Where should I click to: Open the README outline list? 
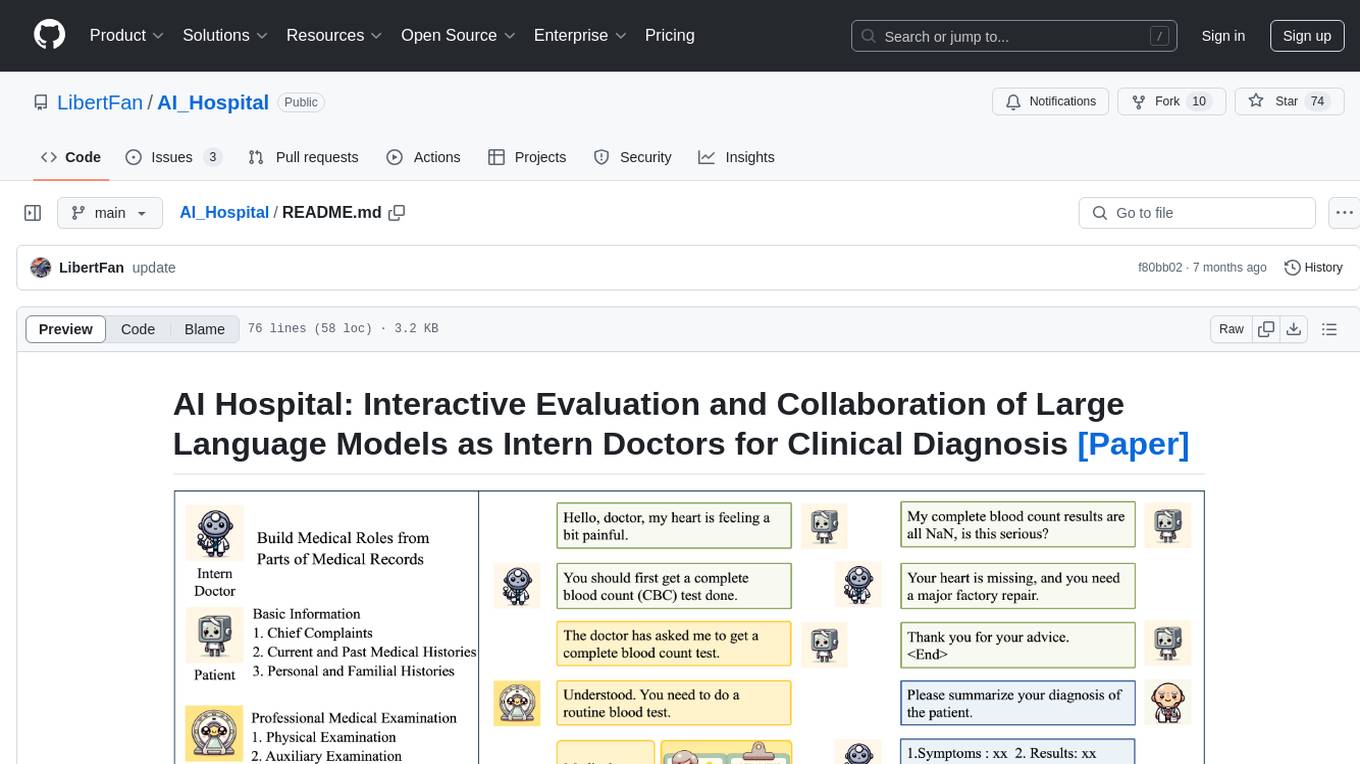[x=1329, y=329]
